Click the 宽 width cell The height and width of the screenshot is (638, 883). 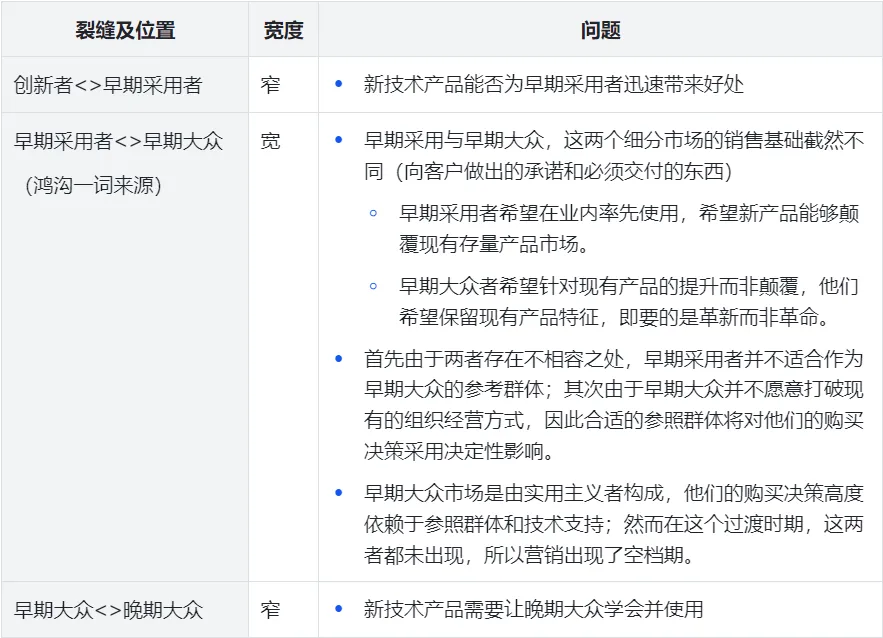point(270,141)
